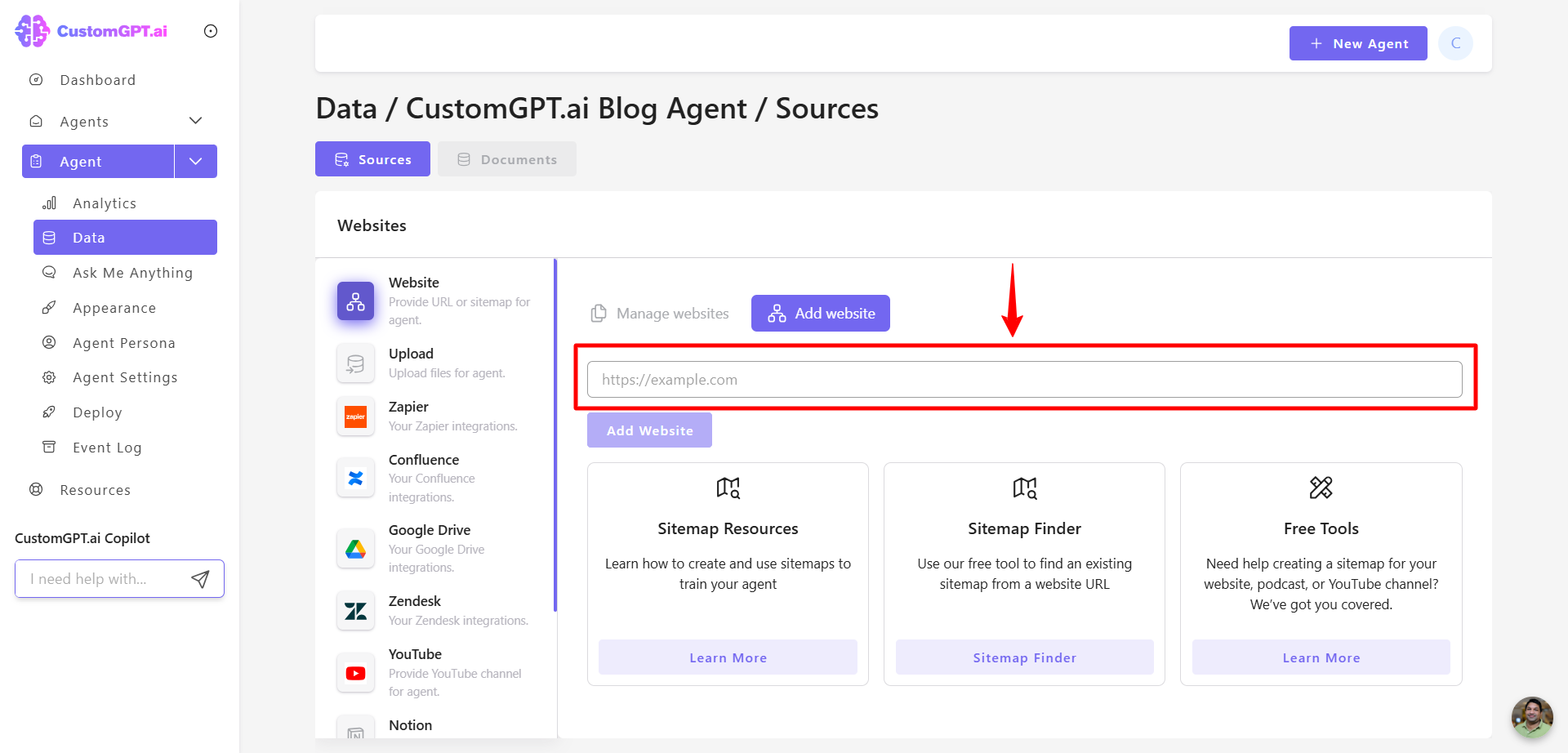Click the Agent Persona face icon
The width and height of the screenshot is (1568, 753).
pos(49,342)
